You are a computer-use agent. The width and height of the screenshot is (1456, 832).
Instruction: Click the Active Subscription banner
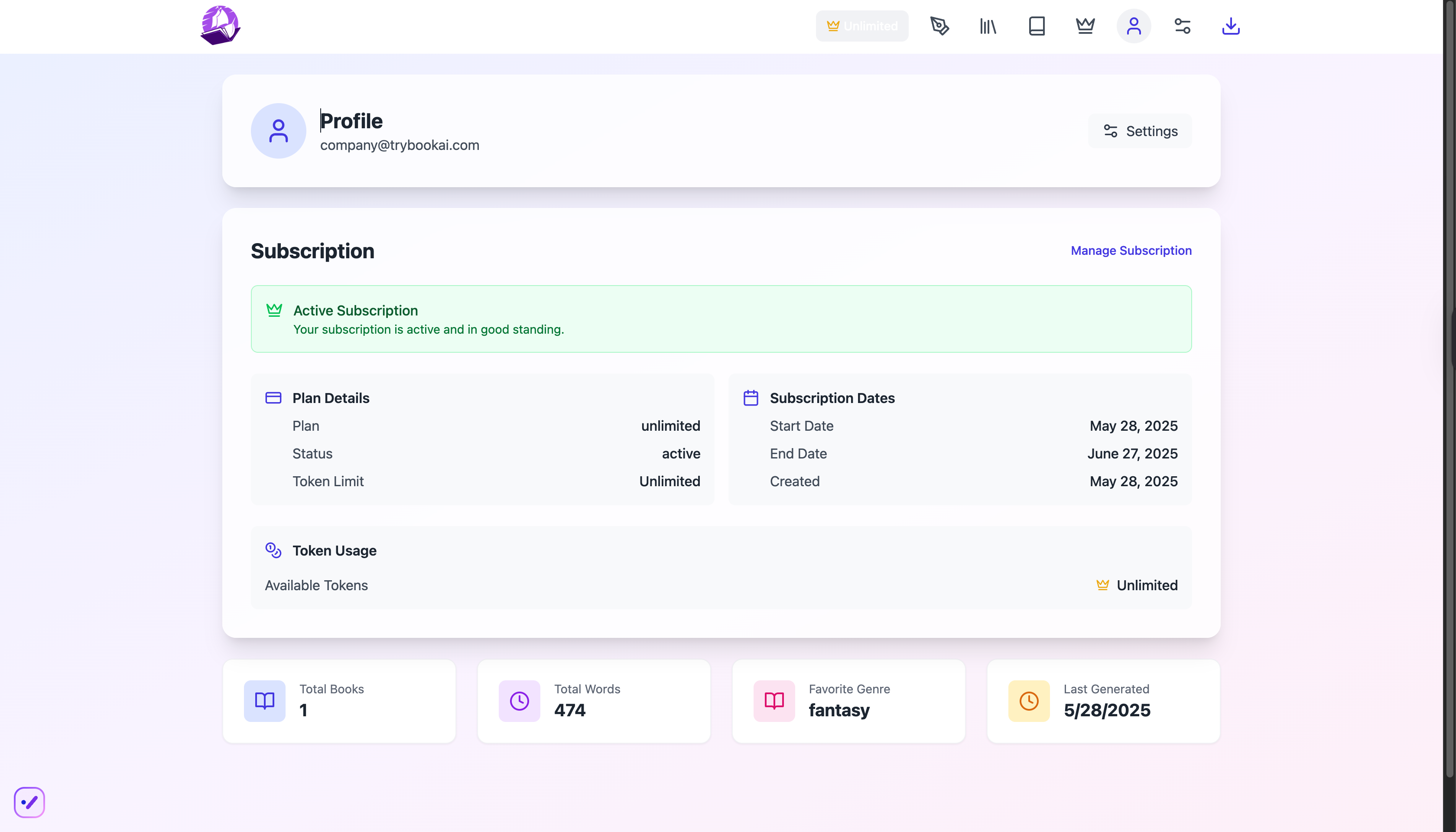[x=721, y=319]
